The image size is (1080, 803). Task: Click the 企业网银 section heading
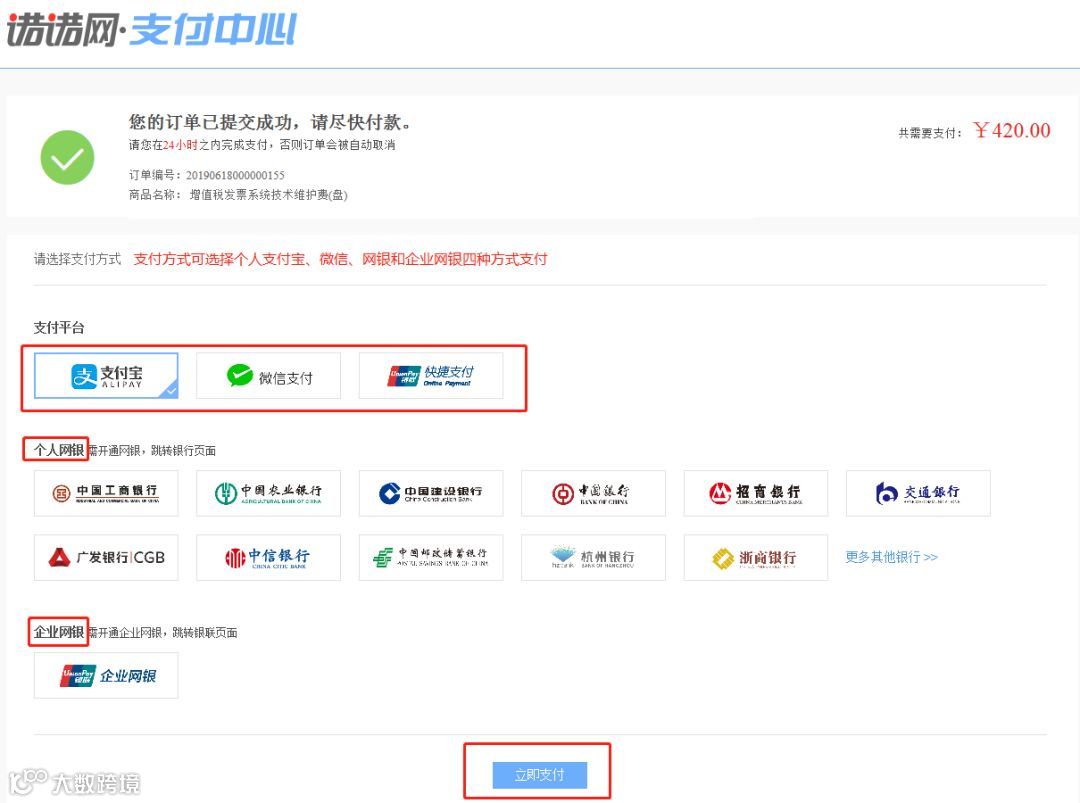point(59,632)
